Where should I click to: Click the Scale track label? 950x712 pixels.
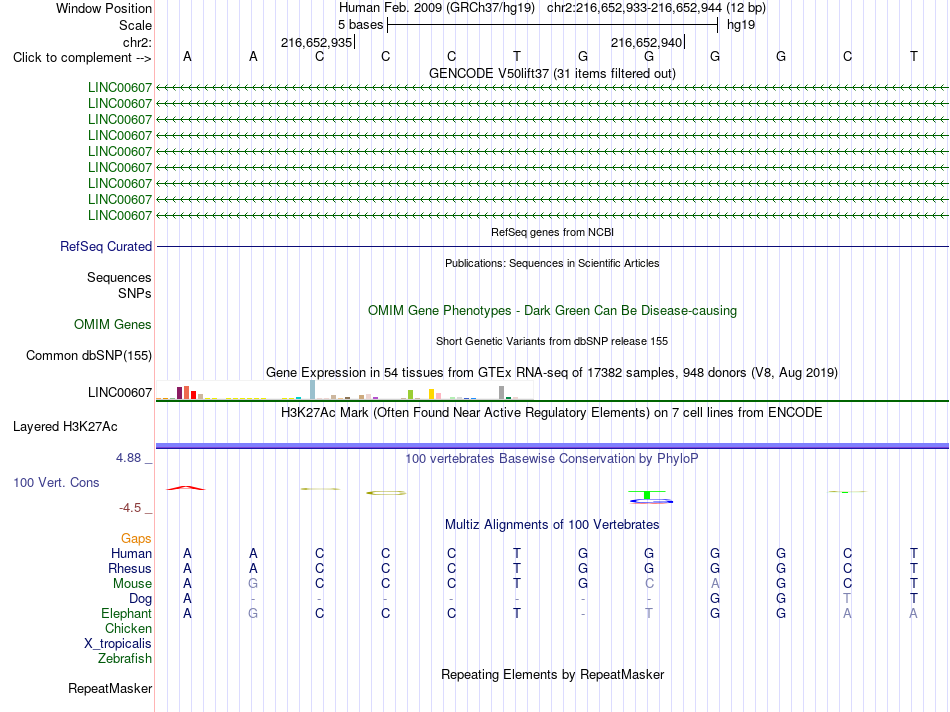click(x=135, y=25)
